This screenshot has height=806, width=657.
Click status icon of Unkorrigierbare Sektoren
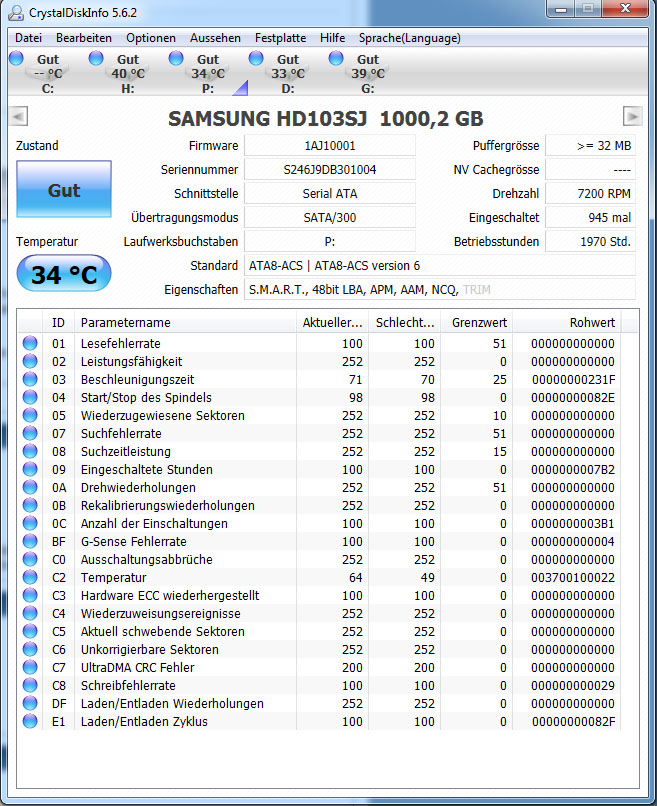click(30, 649)
